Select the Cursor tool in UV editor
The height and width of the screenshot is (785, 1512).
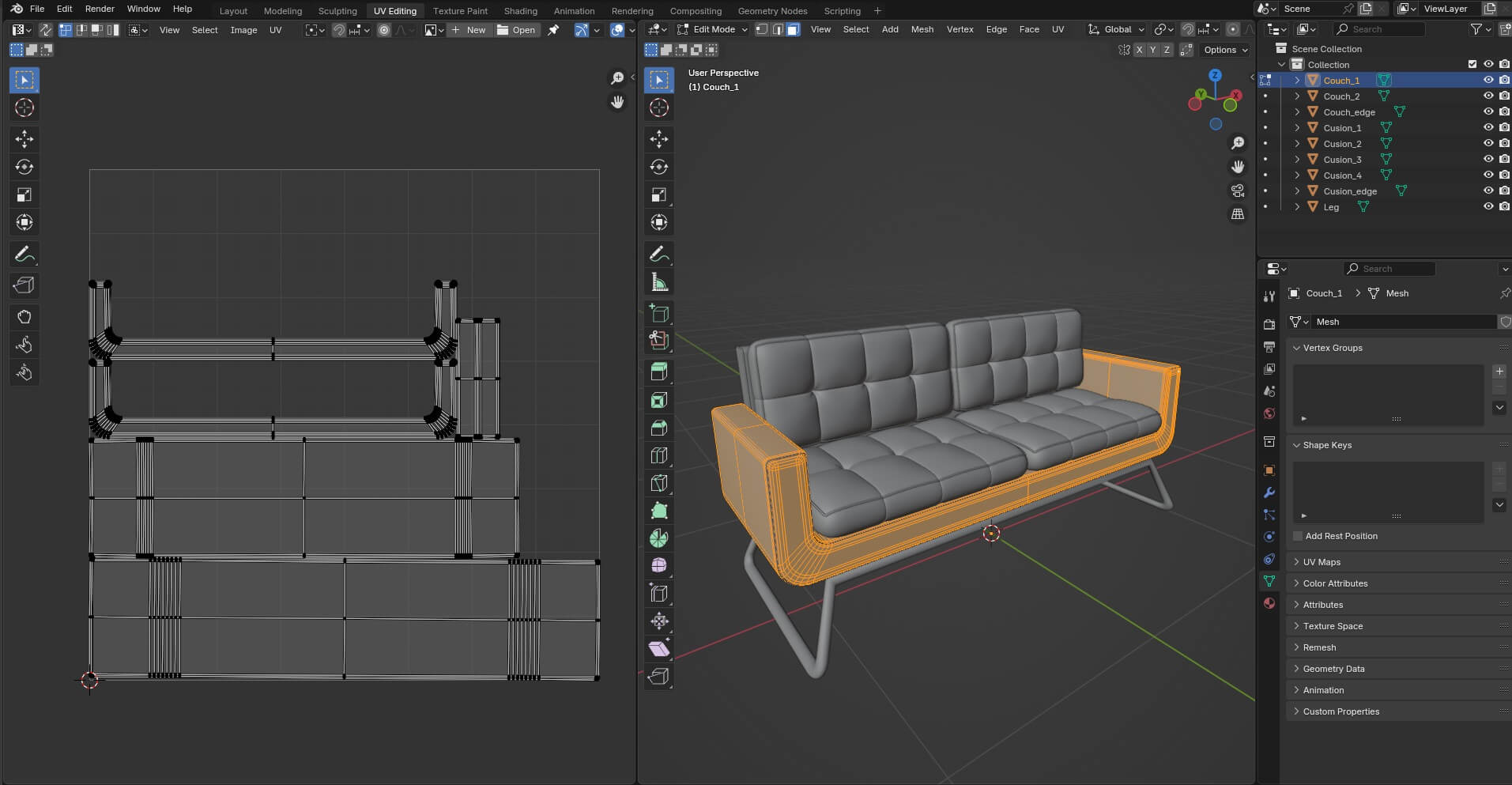tap(25, 108)
